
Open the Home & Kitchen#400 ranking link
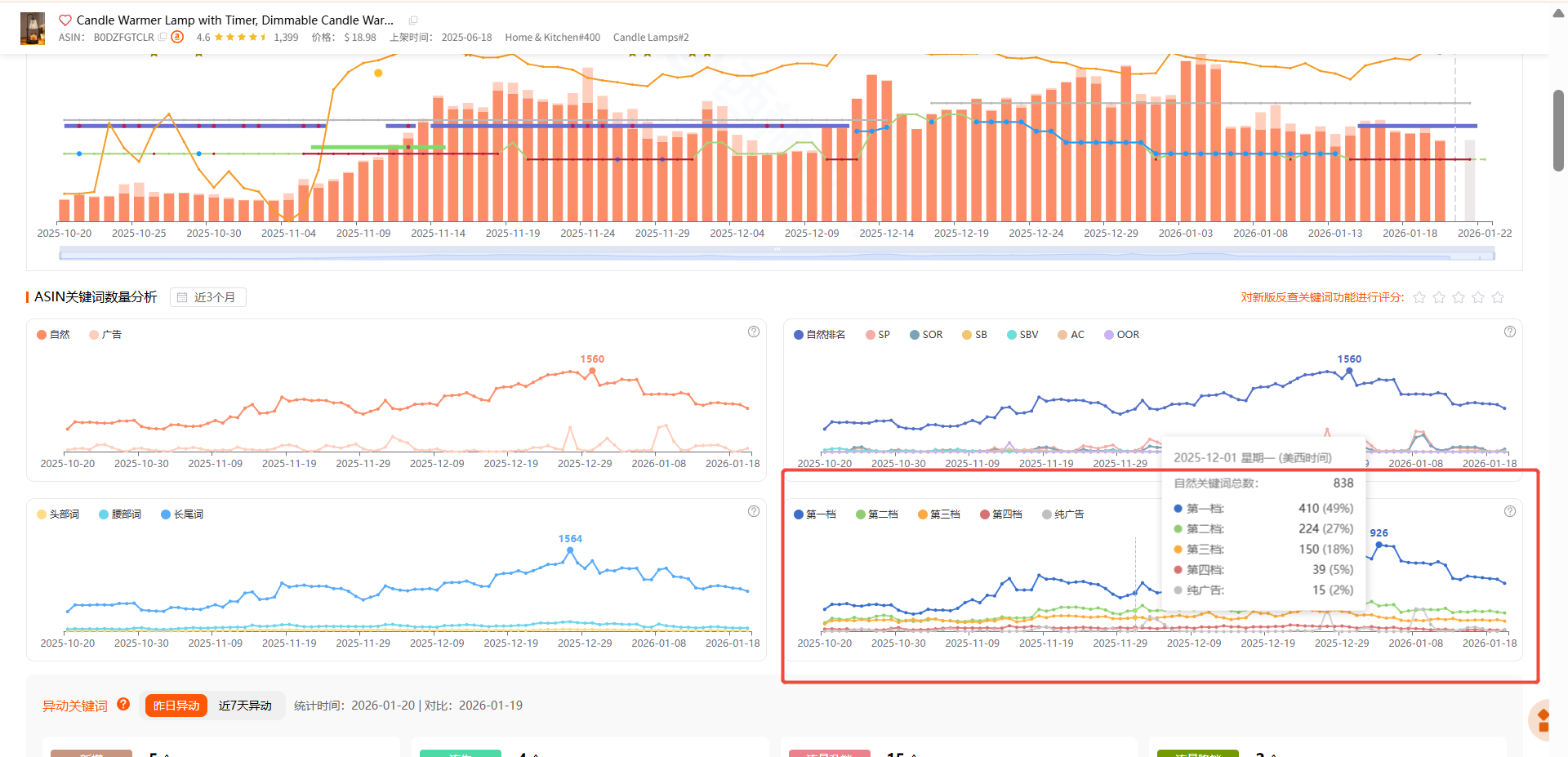pyautogui.click(x=552, y=38)
